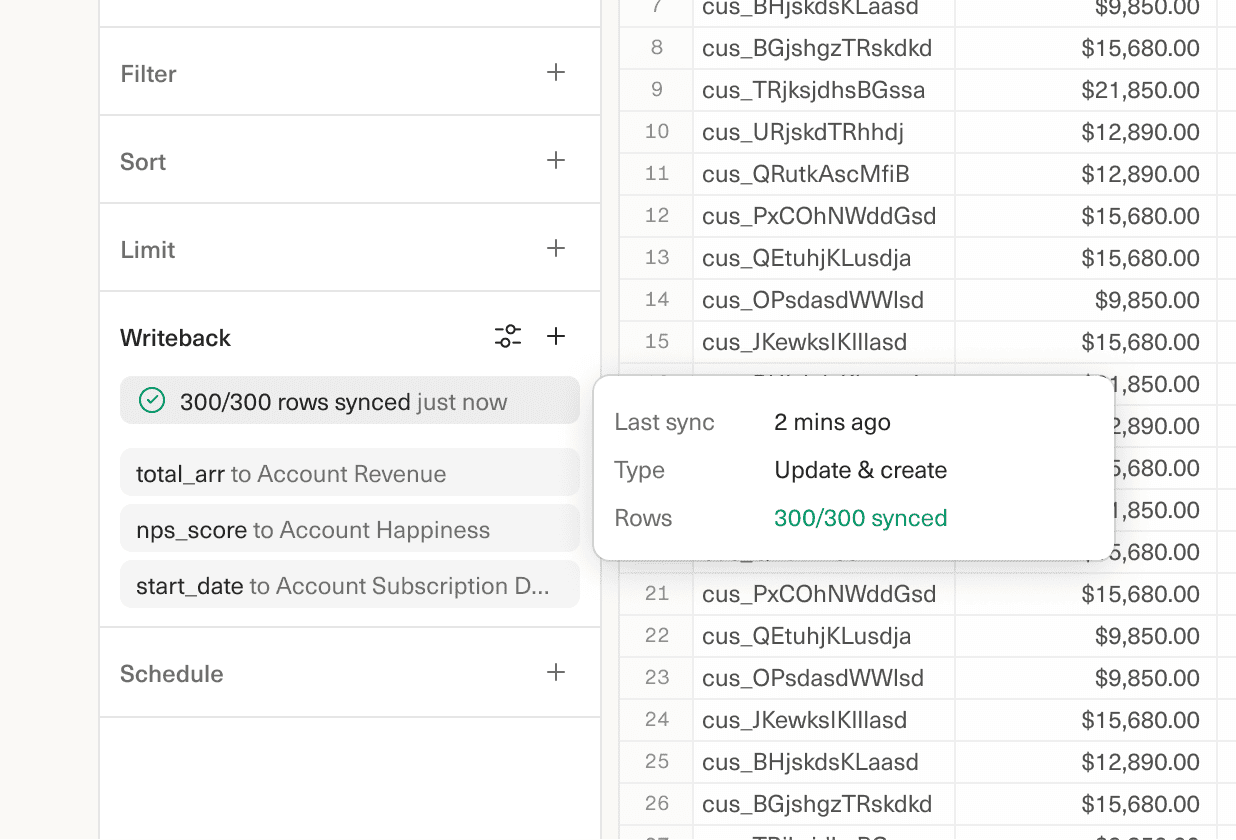Add a Sort rule using the plus icon
This screenshot has height=840, width=1236.
coord(556,159)
